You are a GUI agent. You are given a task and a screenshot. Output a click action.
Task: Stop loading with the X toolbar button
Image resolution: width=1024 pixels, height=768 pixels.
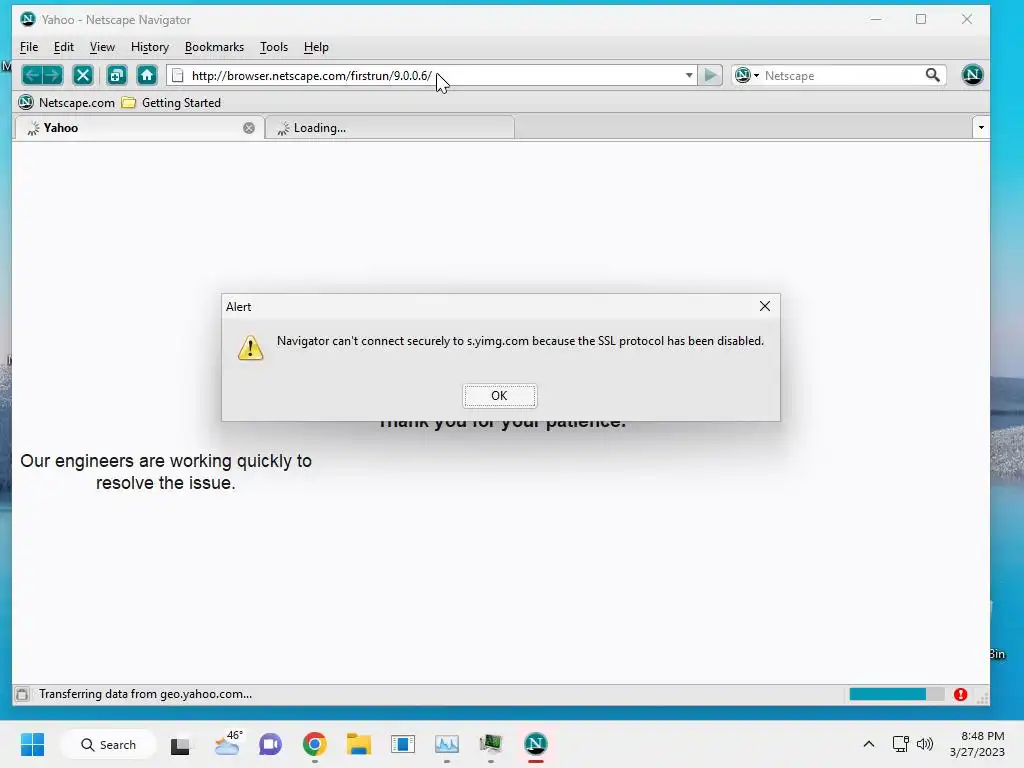click(83, 76)
